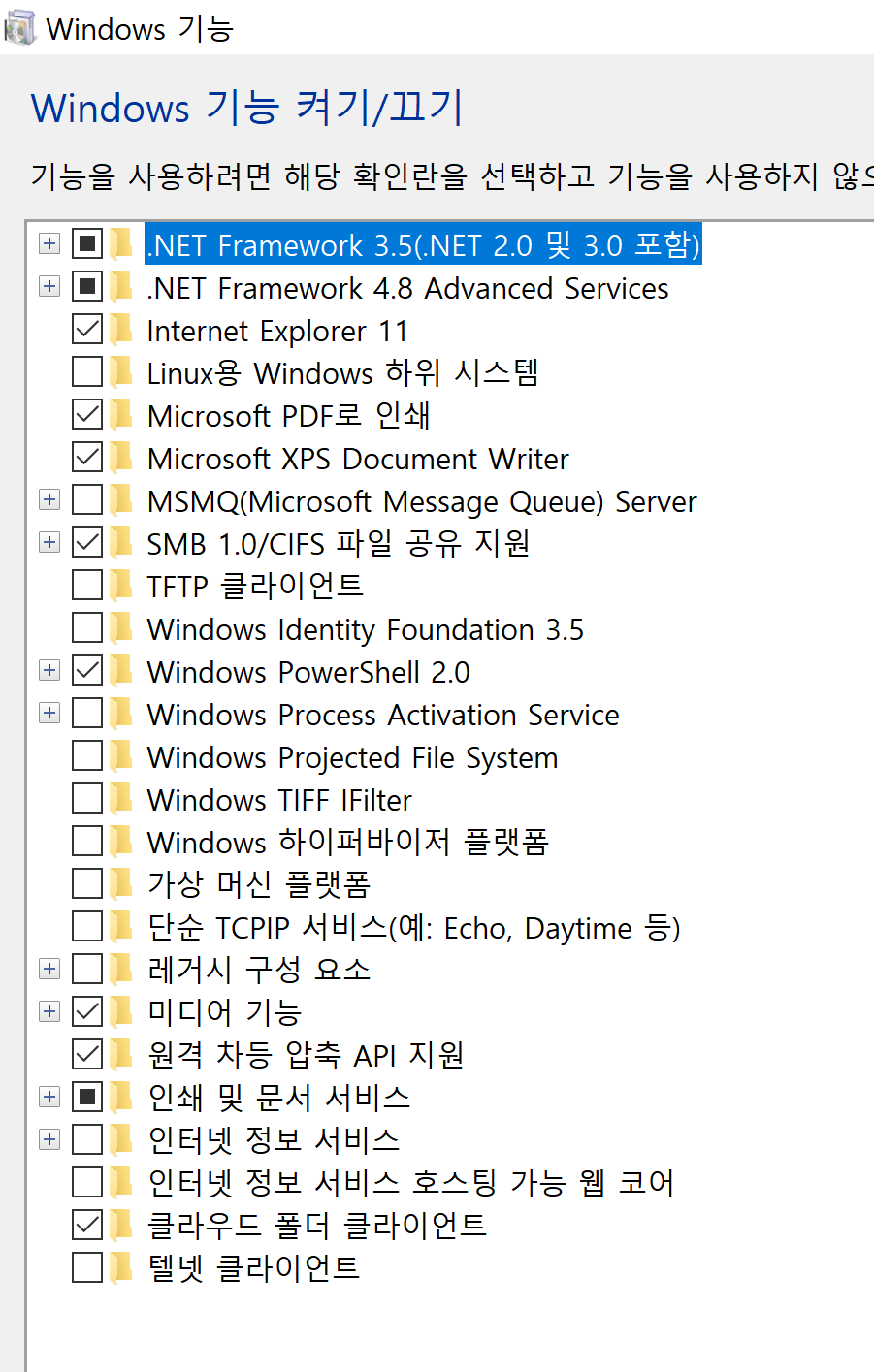Click folder icon beside .NET Framework 4.8 Advanced Services
This screenshot has width=874, height=1372.
[121, 287]
